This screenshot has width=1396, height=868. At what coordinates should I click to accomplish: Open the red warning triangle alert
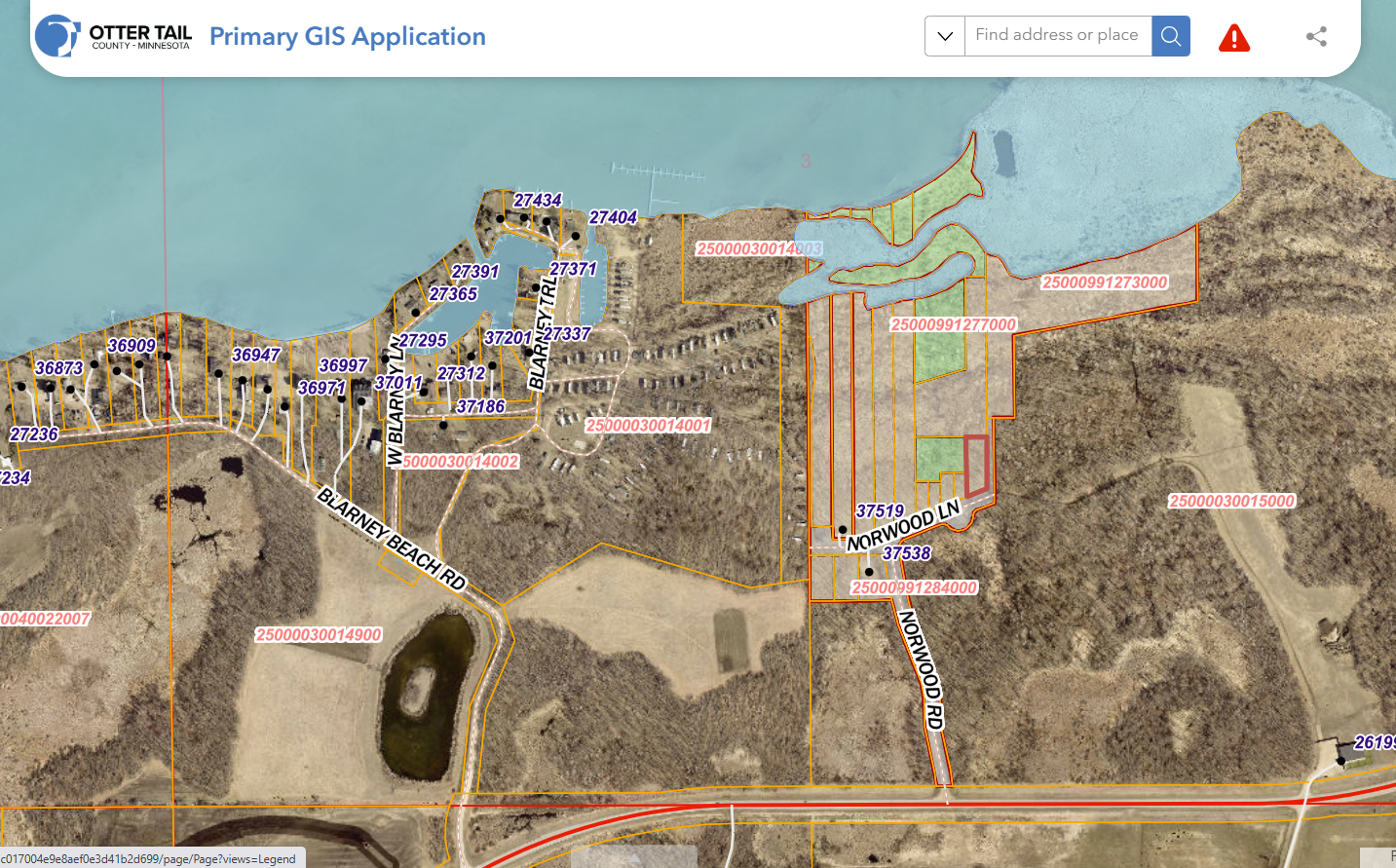(x=1233, y=38)
